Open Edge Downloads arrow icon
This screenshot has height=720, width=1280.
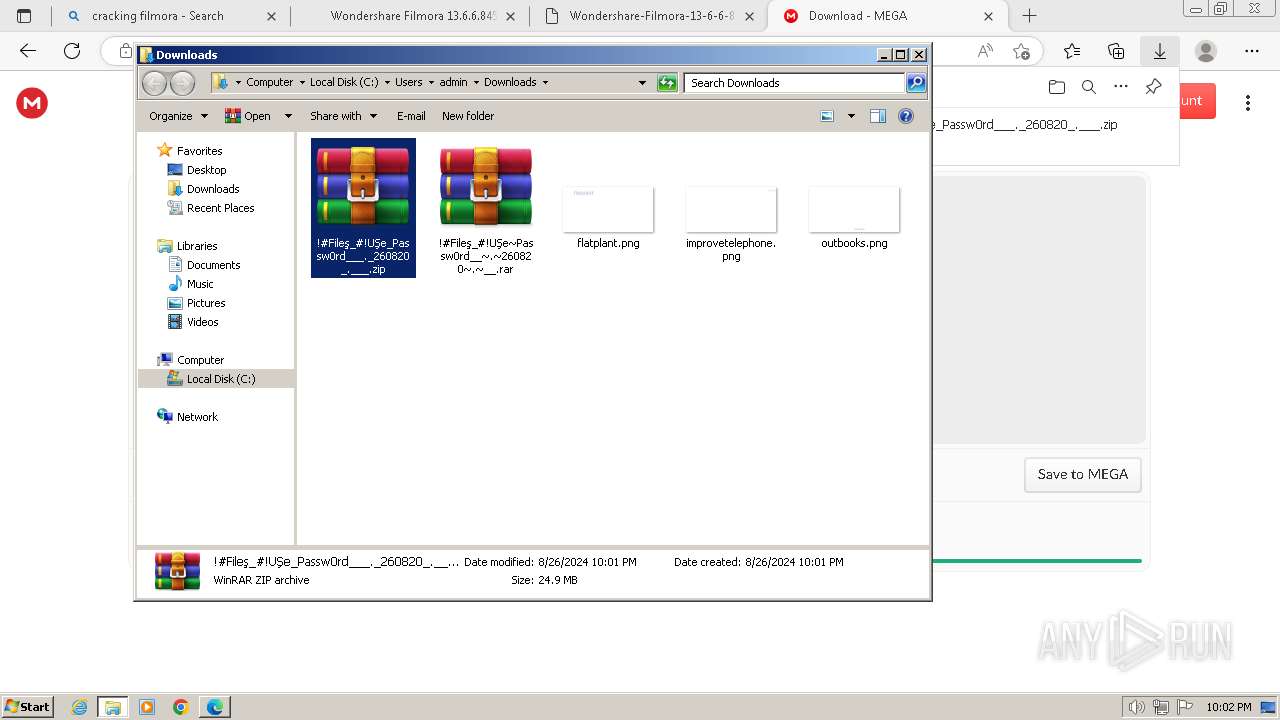1160,51
